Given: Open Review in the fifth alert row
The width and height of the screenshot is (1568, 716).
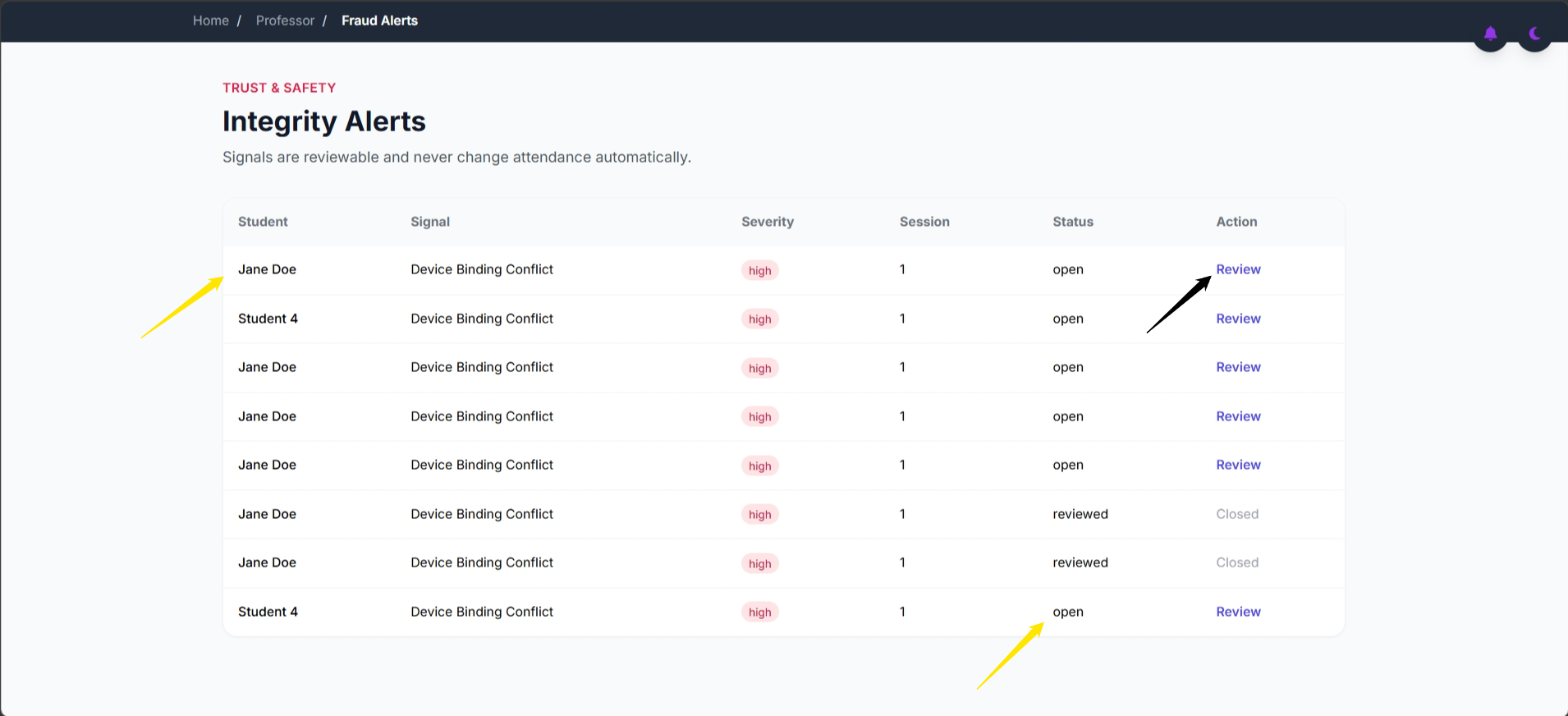Looking at the screenshot, I should click(x=1238, y=465).
